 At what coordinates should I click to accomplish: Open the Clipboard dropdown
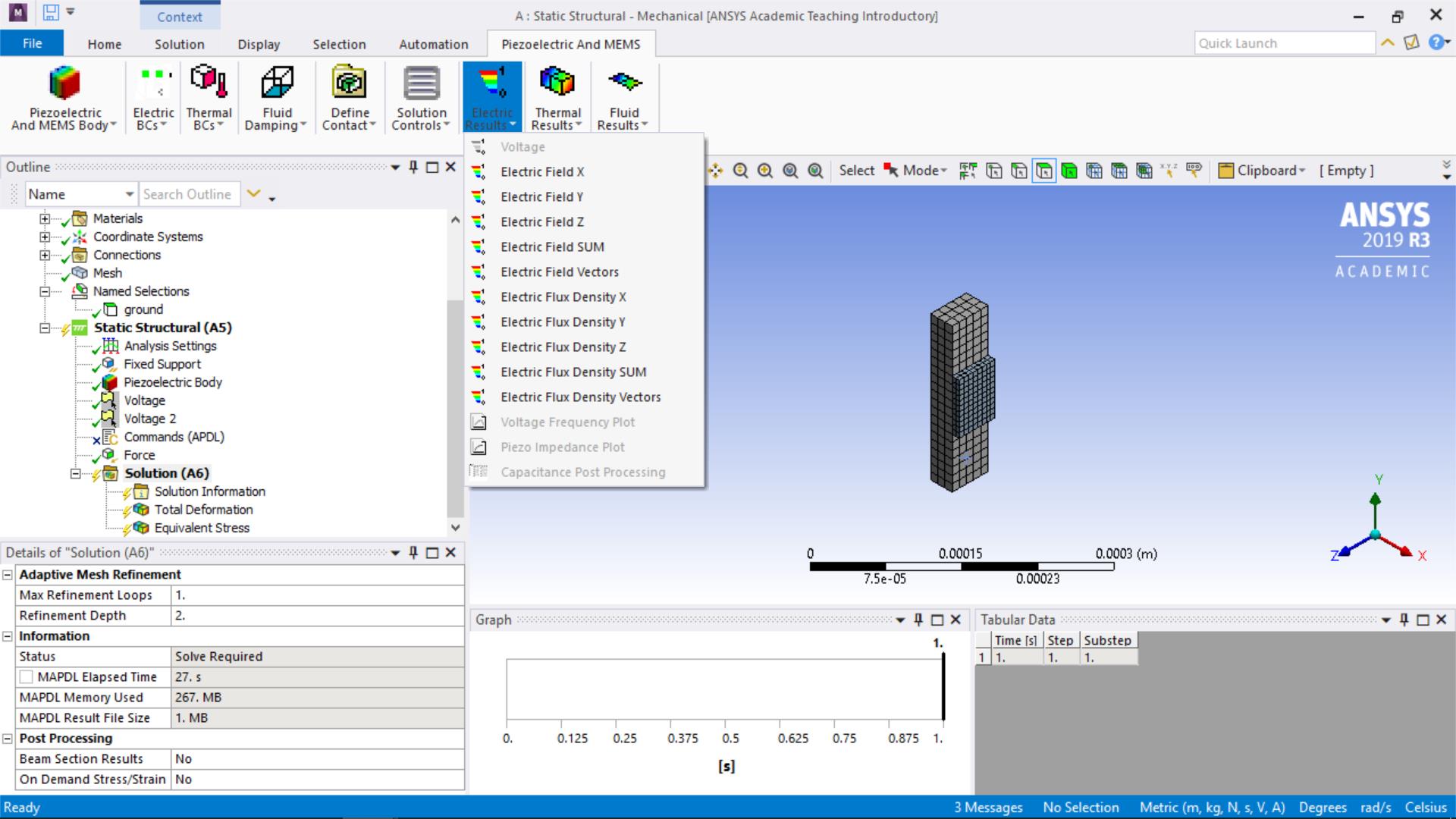[1262, 171]
